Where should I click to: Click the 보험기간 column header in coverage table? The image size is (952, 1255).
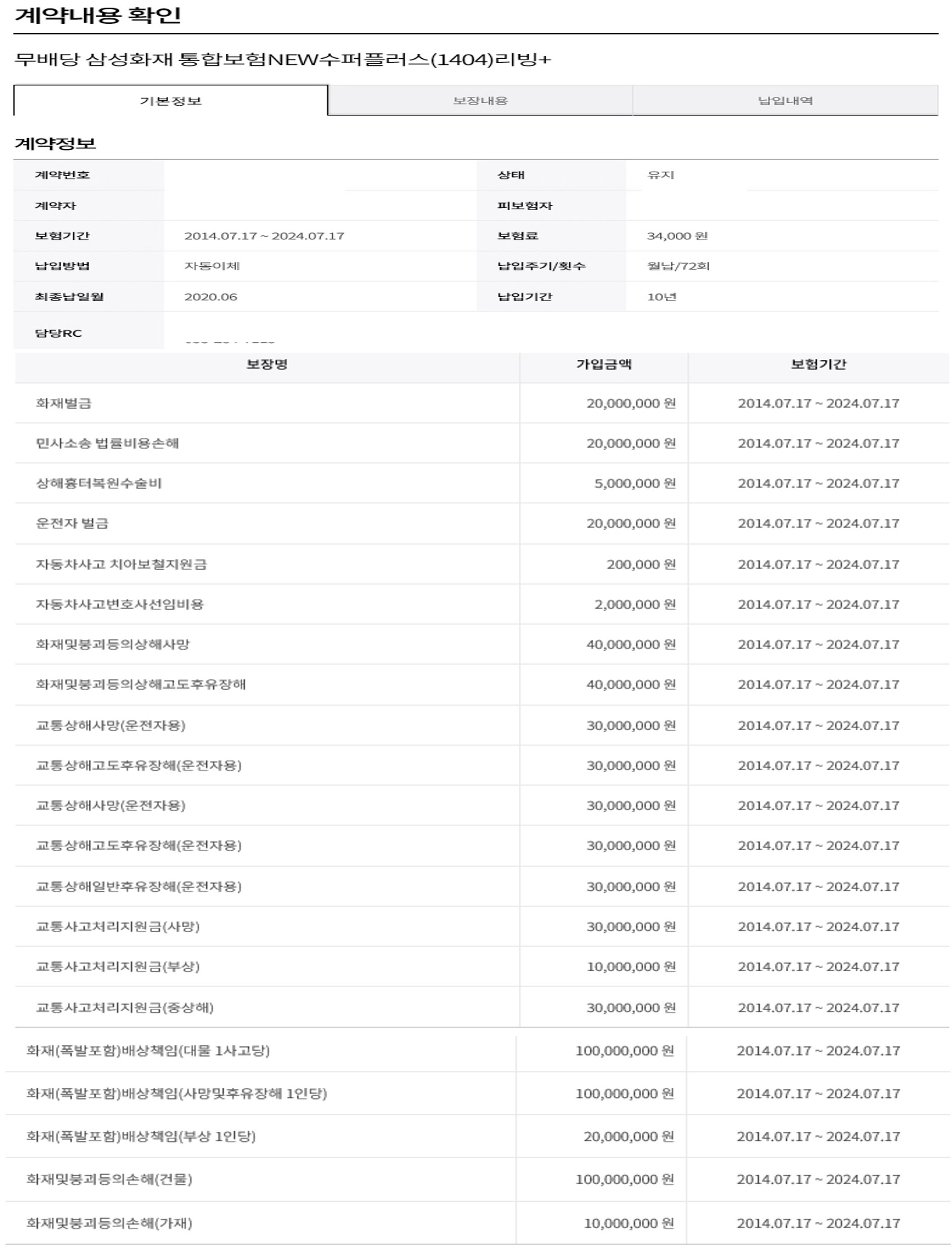[818, 364]
